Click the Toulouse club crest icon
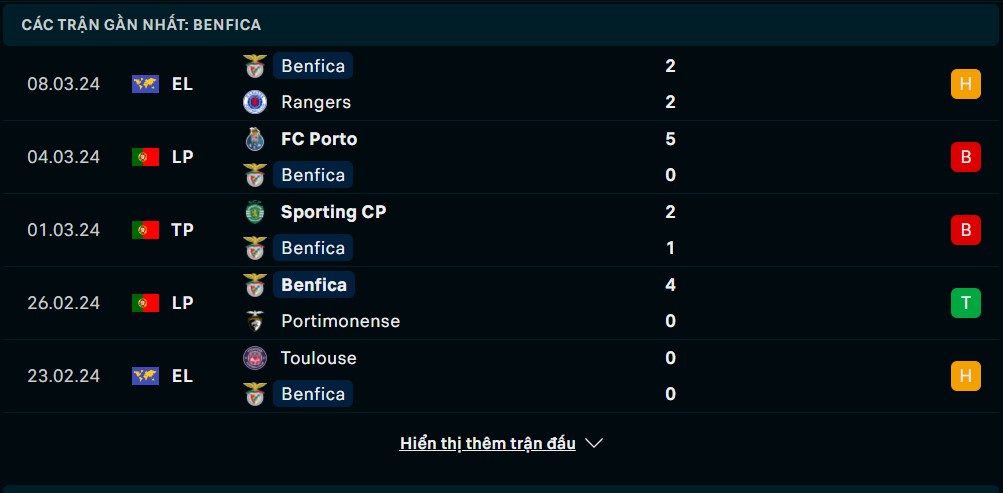The width and height of the screenshot is (1003, 493). point(255,357)
